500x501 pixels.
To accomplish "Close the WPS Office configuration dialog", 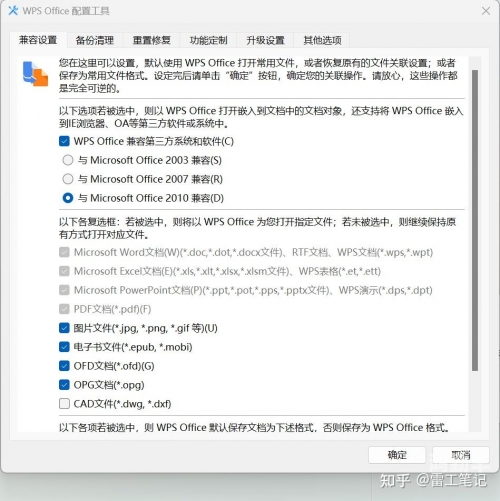I will pyautogui.click(x=486, y=11).
